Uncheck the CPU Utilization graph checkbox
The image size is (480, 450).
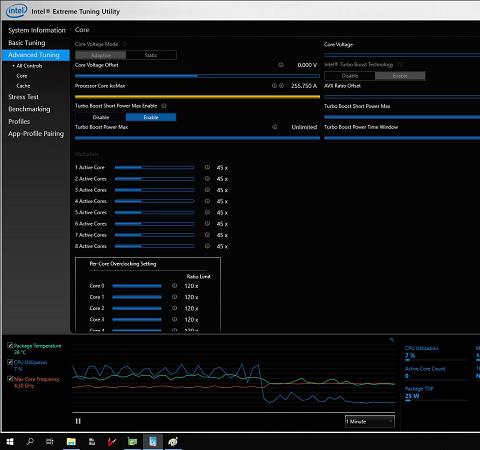point(10,362)
